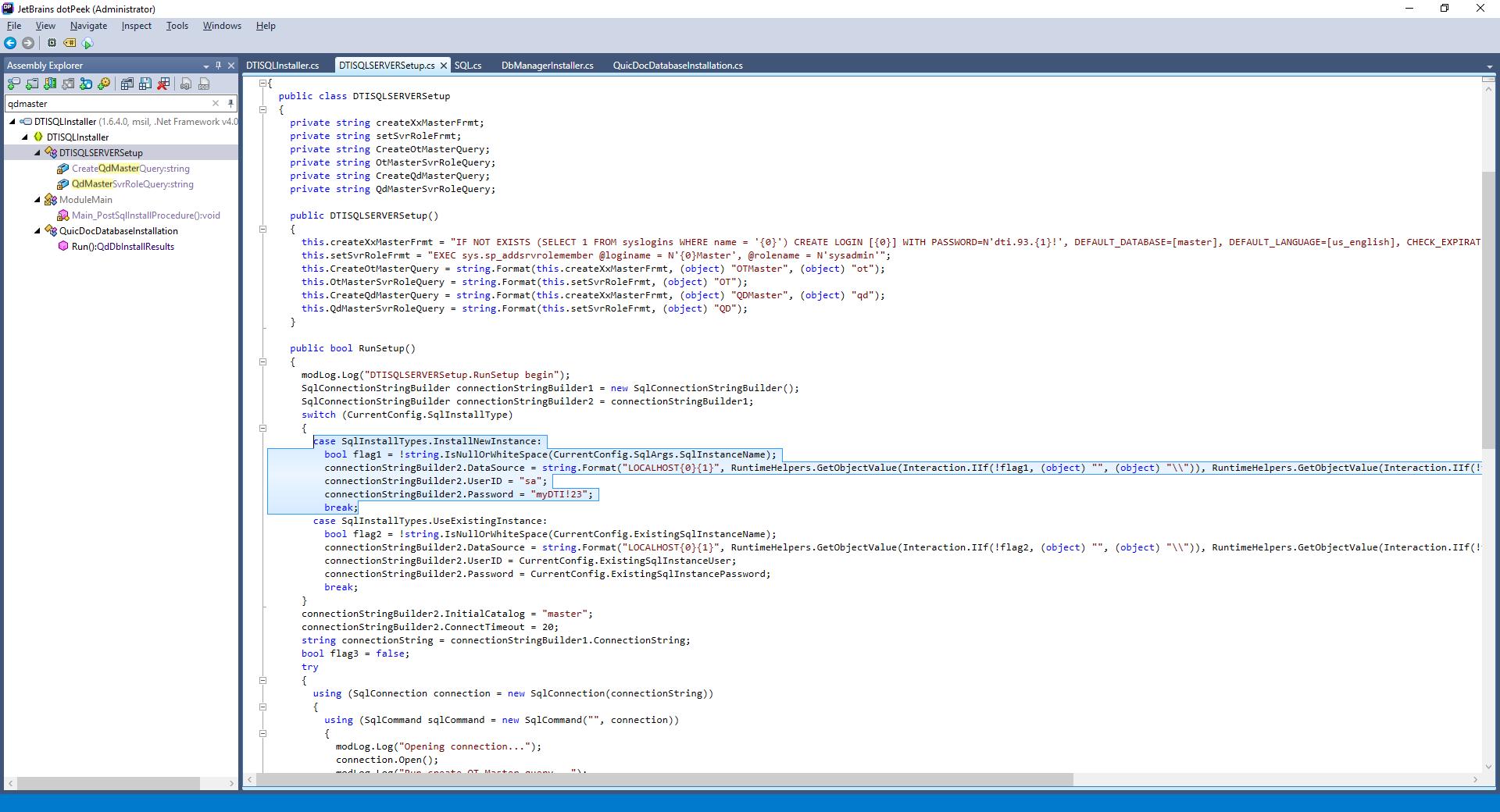1500x812 pixels.
Task: Open the Inspect menu
Action: click(x=136, y=26)
